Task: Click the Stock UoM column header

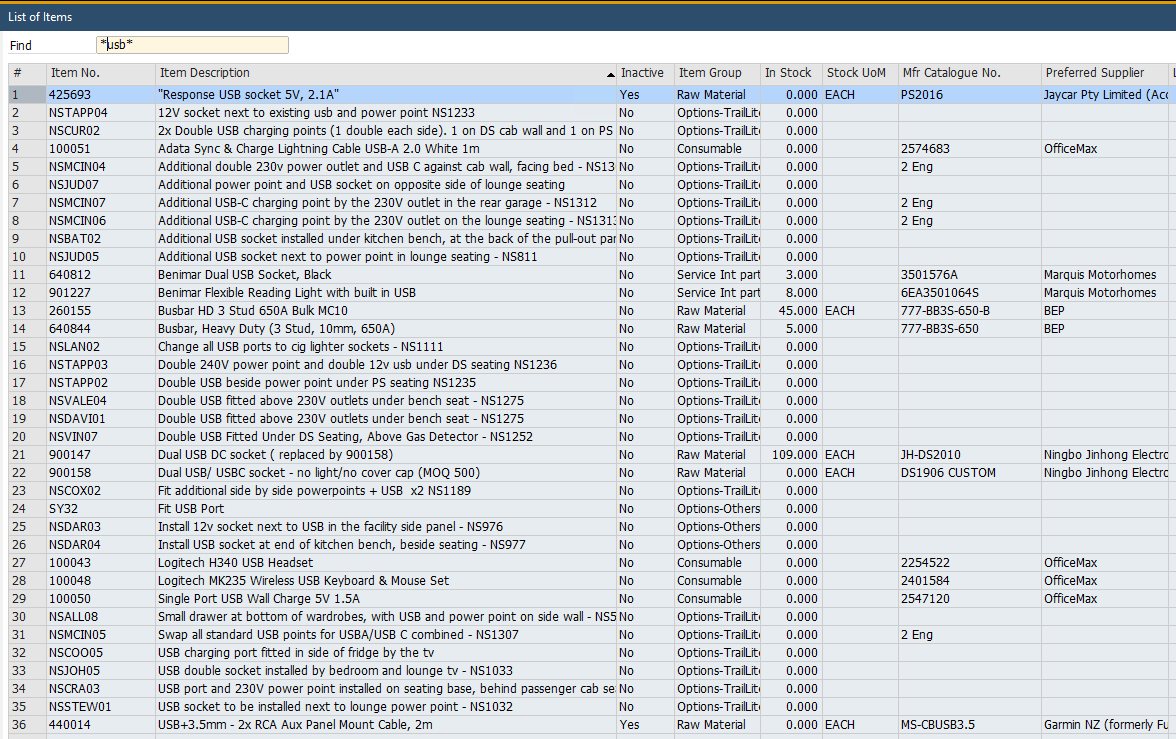Action: click(856, 73)
